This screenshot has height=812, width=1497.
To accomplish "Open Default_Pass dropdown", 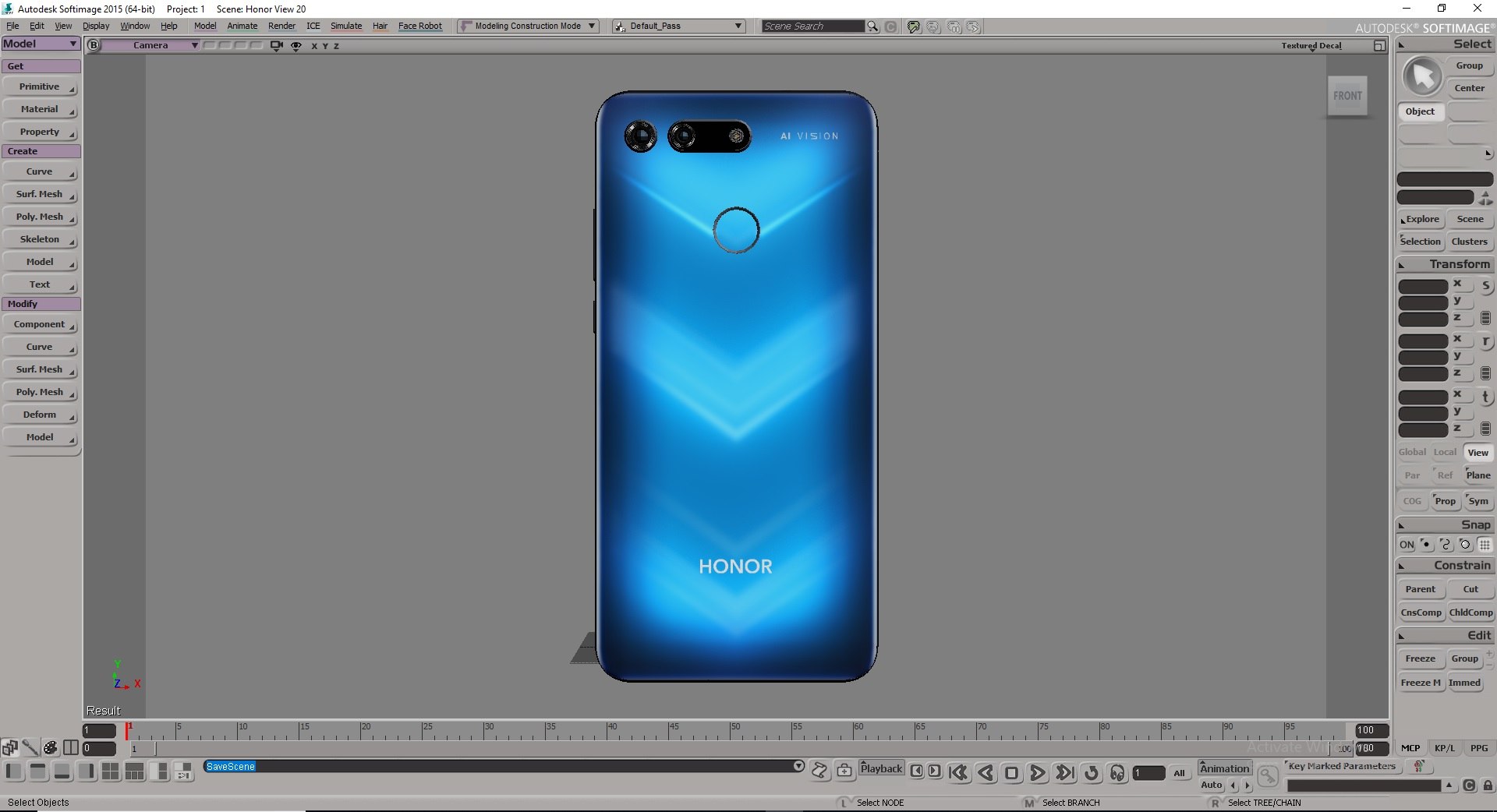I will pyautogui.click(x=678, y=26).
